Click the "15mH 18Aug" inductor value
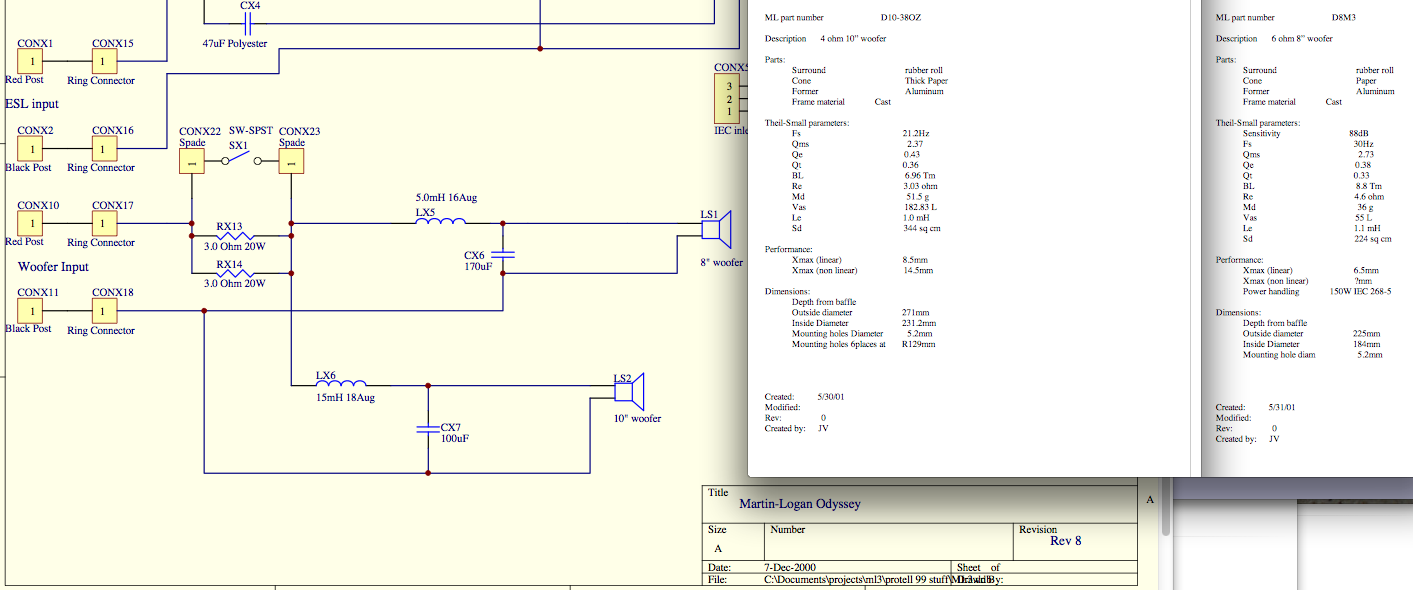Viewport: 1413px width, 590px height. point(345,398)
